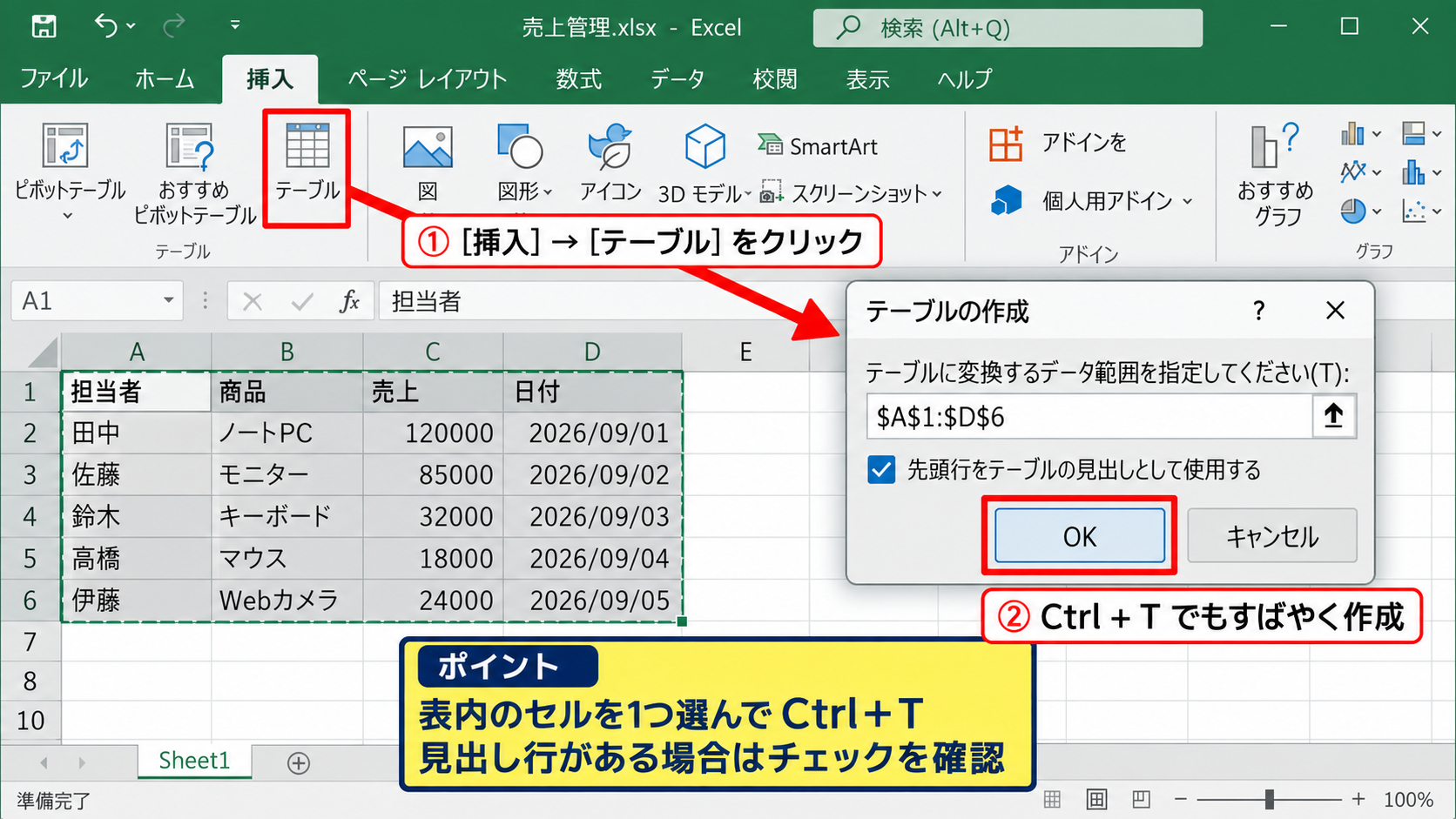The width and height of the screenshot is (1456, 819).
Task: Switch to Page Layout view icon
Action: 1096,799
